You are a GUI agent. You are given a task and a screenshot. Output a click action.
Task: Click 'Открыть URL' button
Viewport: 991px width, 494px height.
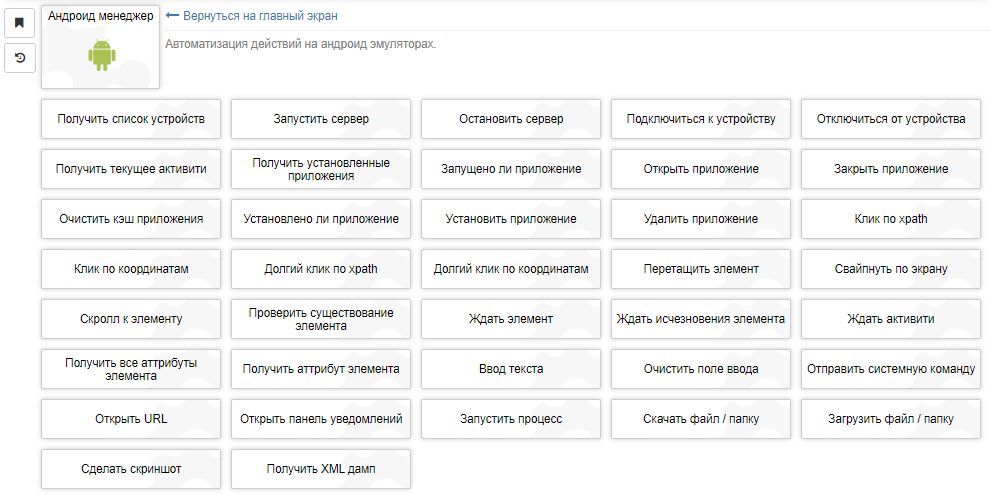tap(131, 419)
